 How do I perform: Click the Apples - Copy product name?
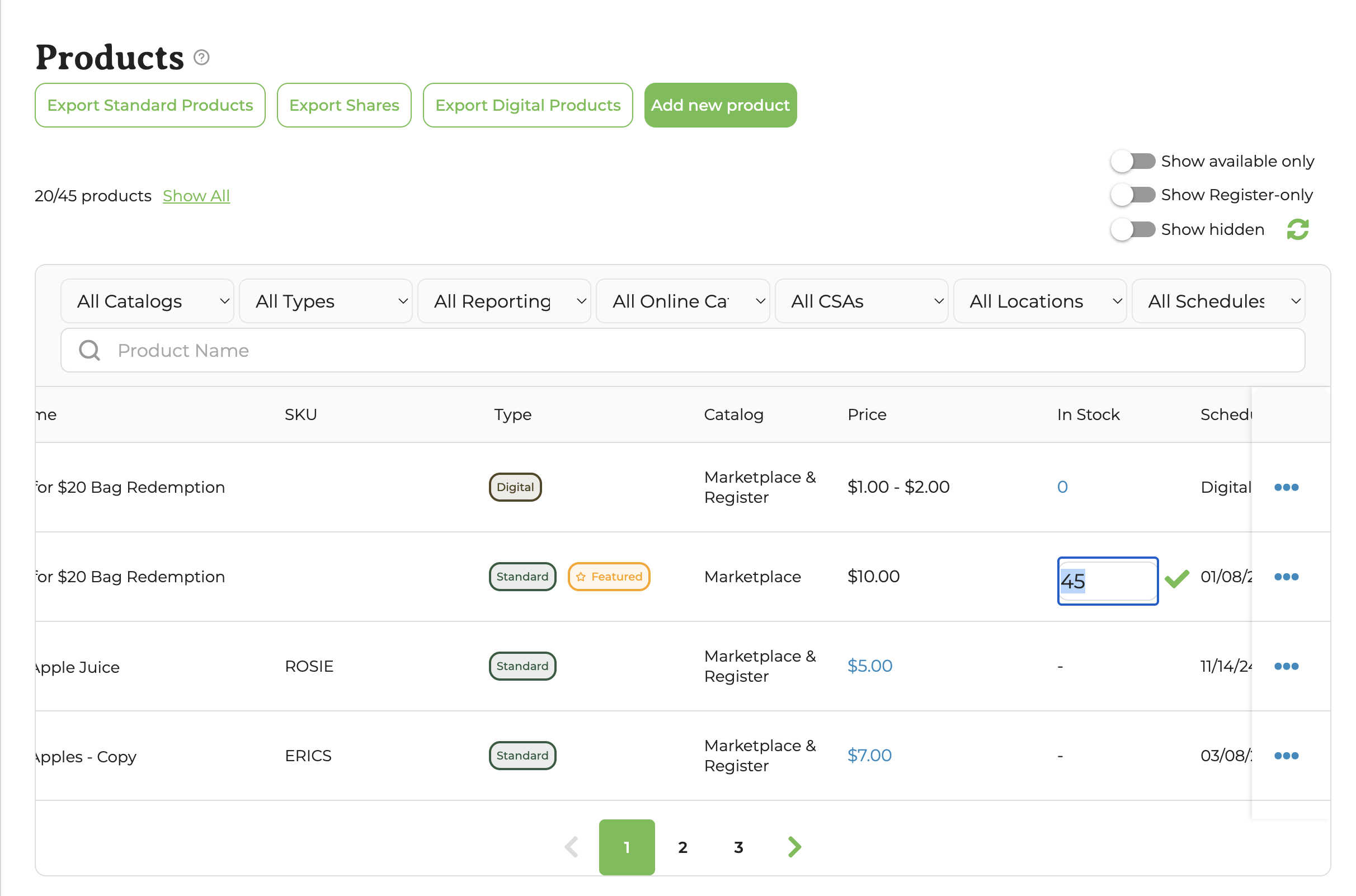click(x=86, y=757)
